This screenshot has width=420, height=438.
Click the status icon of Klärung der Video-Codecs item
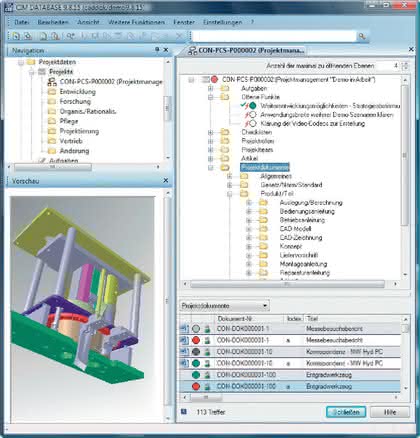coord(253,123)
